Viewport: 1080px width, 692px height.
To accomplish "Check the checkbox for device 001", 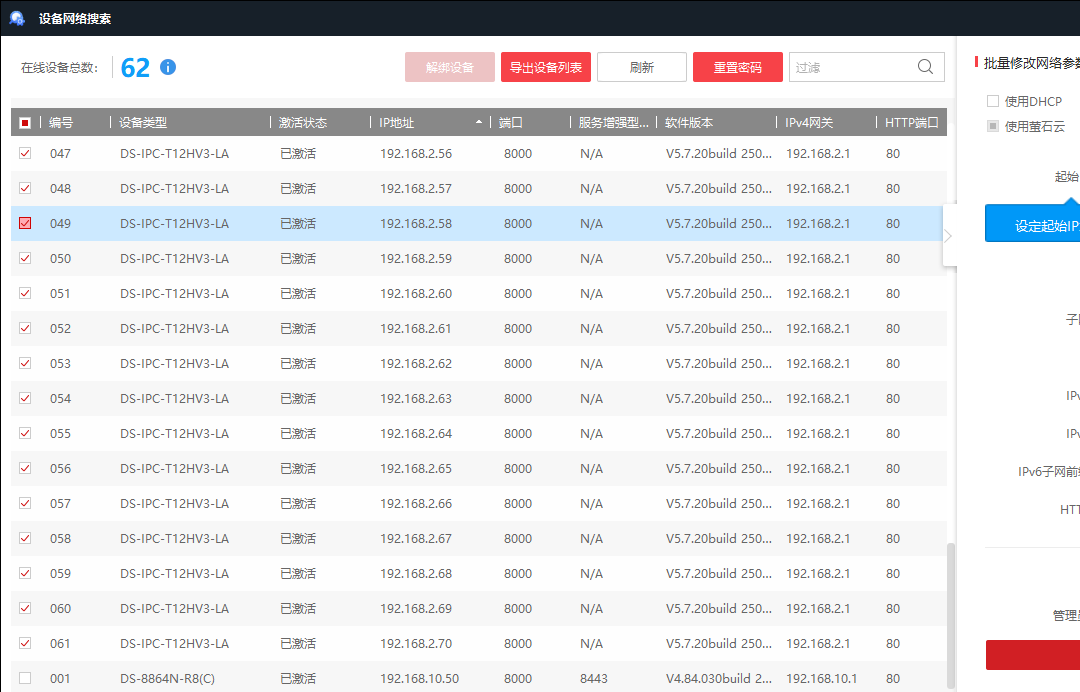I will 25,678.
